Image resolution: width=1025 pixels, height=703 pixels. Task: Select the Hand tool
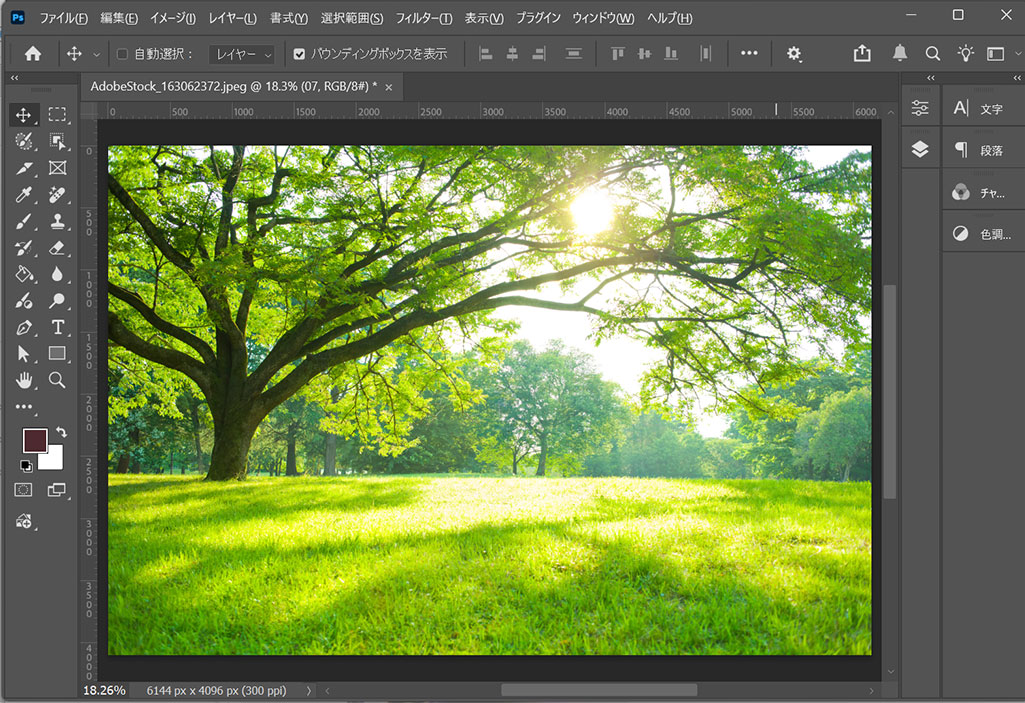coord(24,380)
